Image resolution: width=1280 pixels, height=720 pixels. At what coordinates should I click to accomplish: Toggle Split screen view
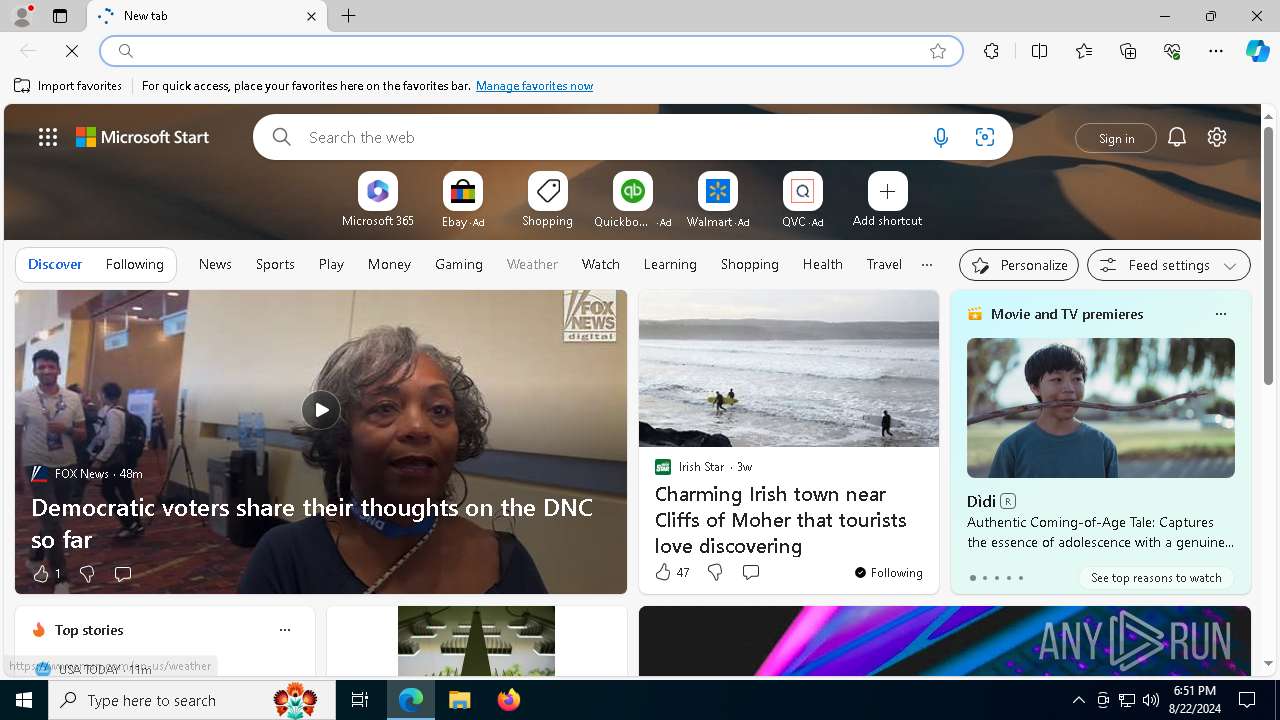(1039, 51)
